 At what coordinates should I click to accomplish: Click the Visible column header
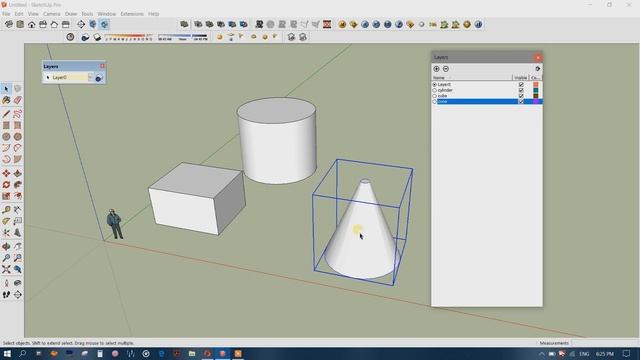click(520, 78)
